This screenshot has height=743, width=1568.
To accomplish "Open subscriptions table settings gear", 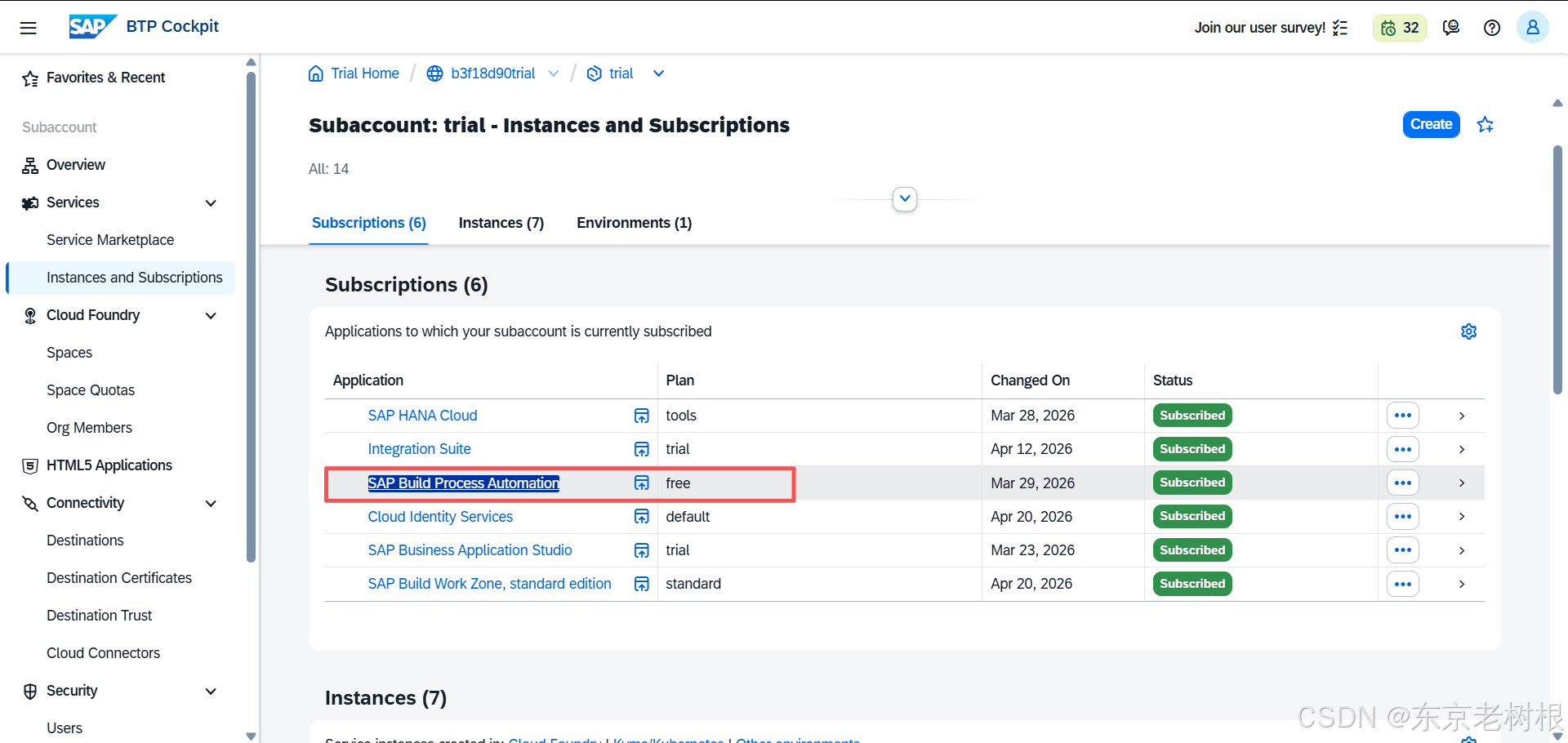I will click(x=1468, y=331).
